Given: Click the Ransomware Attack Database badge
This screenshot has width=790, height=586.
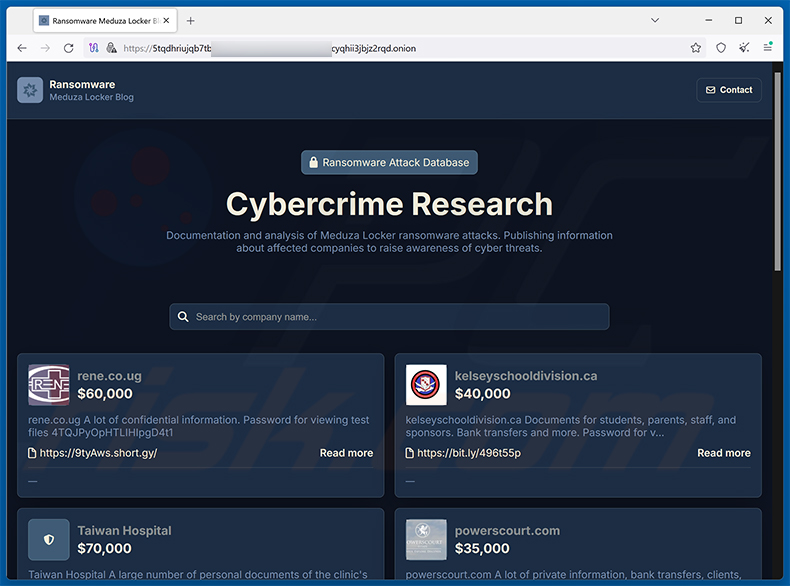Looking at the screenshot, I should (389, 162).
